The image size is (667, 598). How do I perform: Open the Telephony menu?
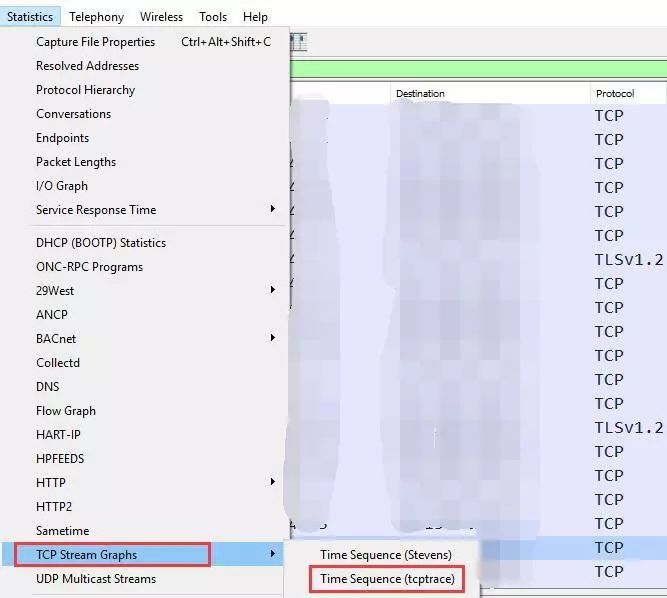point(97,17)
